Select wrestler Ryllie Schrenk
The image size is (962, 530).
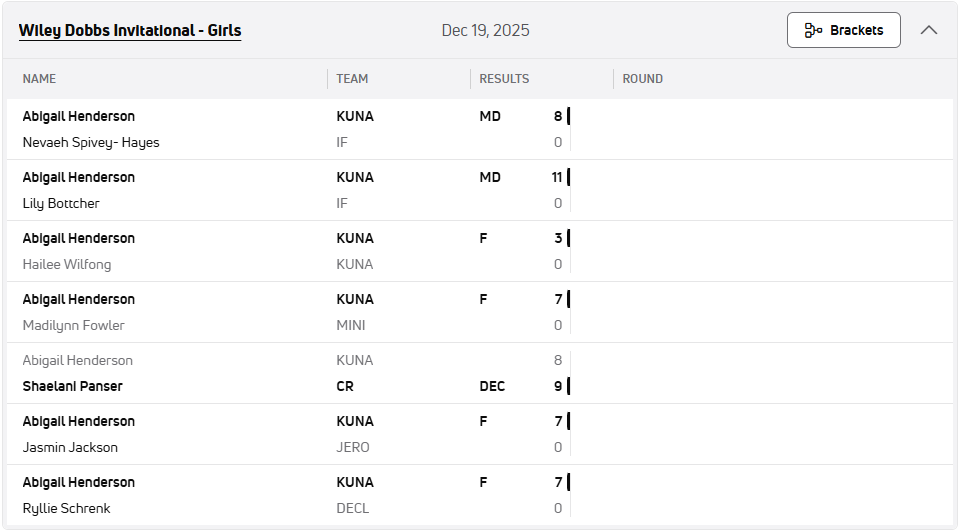(66, 508)
